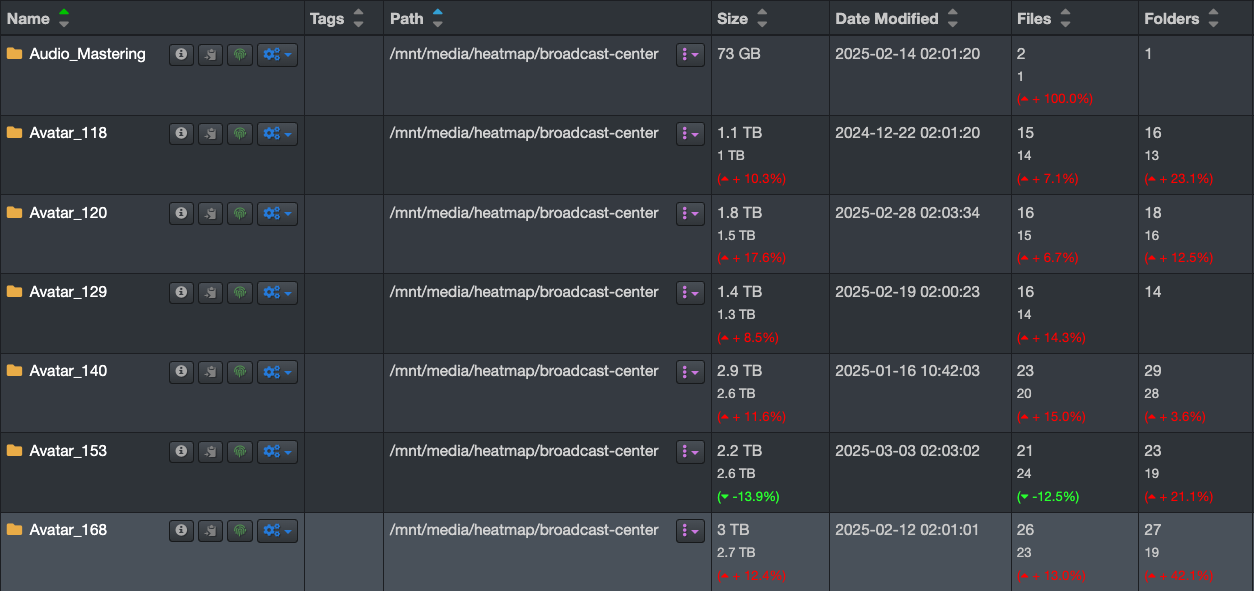Click the fingerprint icon for Audio_Mastering
This screenshot has height=591, width=1254.
[x=239, y=54]
